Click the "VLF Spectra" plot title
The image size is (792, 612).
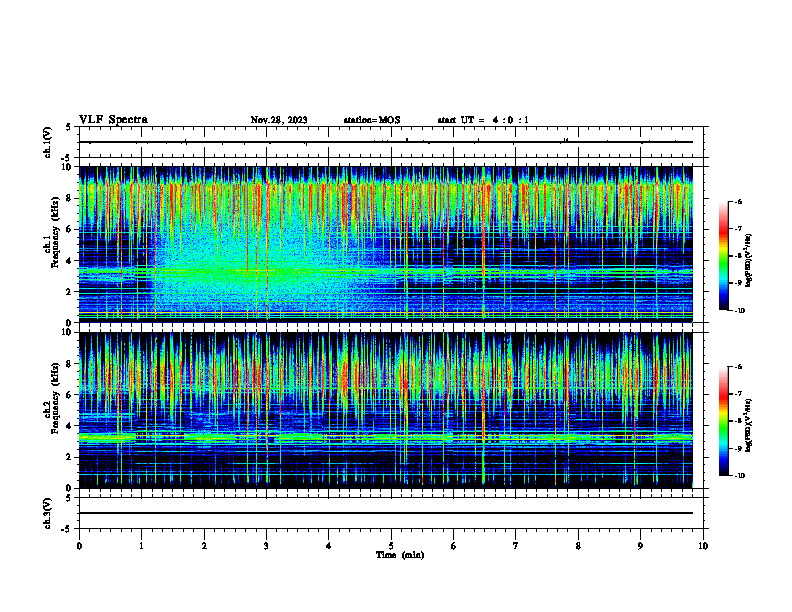[x=113, y=120]
